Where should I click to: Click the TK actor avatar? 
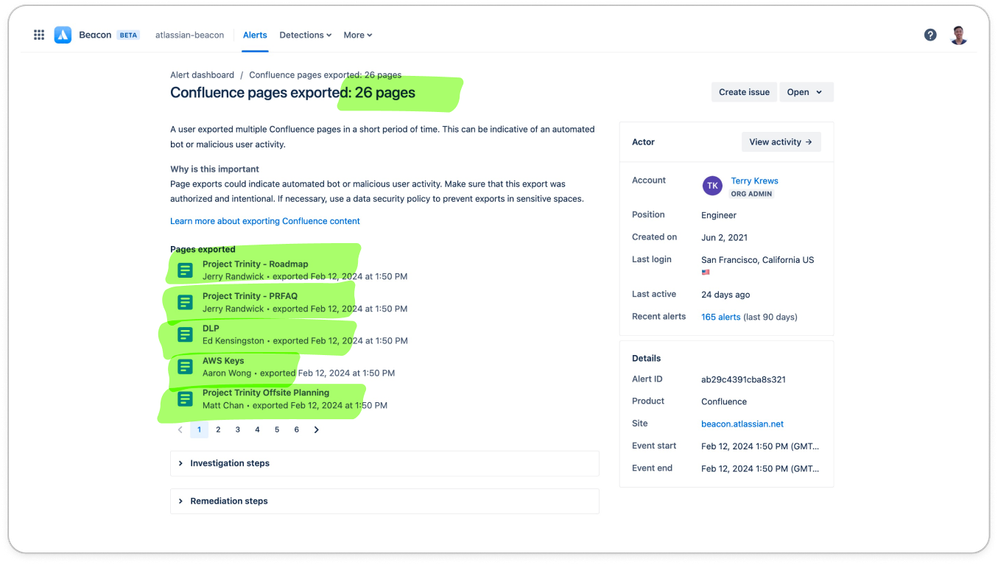[712, 186]
